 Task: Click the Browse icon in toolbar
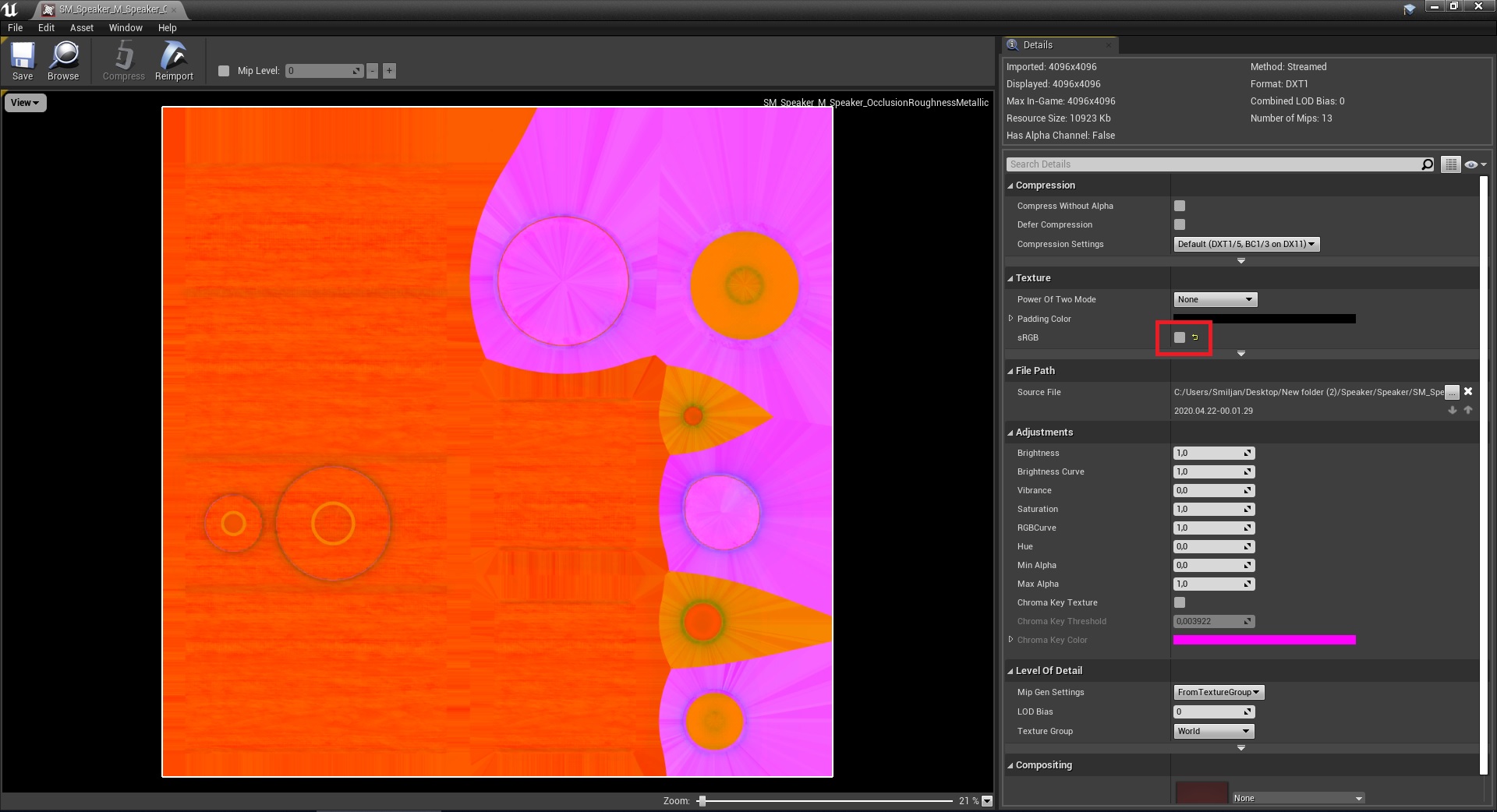tap(63, 61)
